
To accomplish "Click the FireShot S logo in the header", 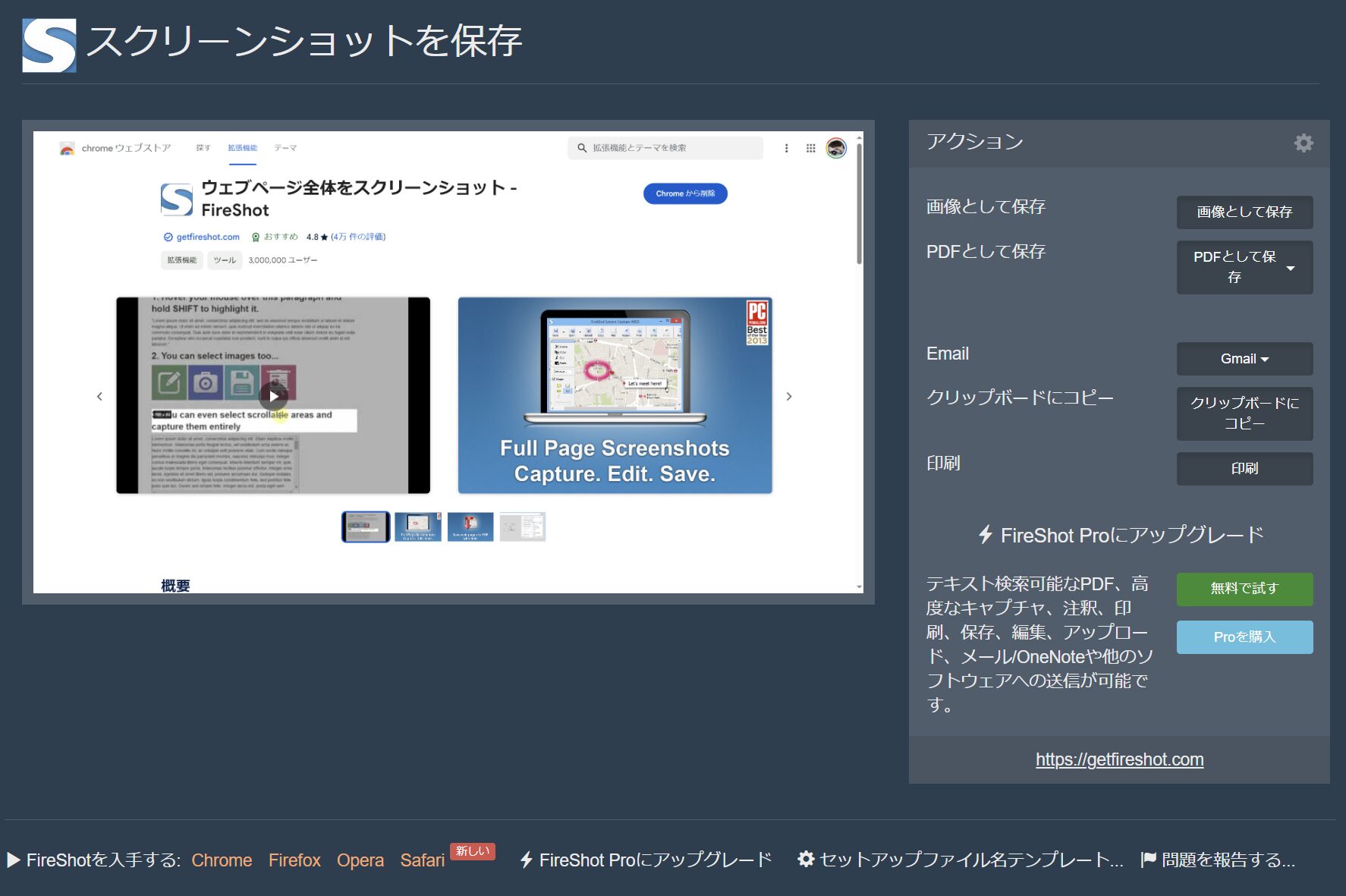I will tap(49, 46).
